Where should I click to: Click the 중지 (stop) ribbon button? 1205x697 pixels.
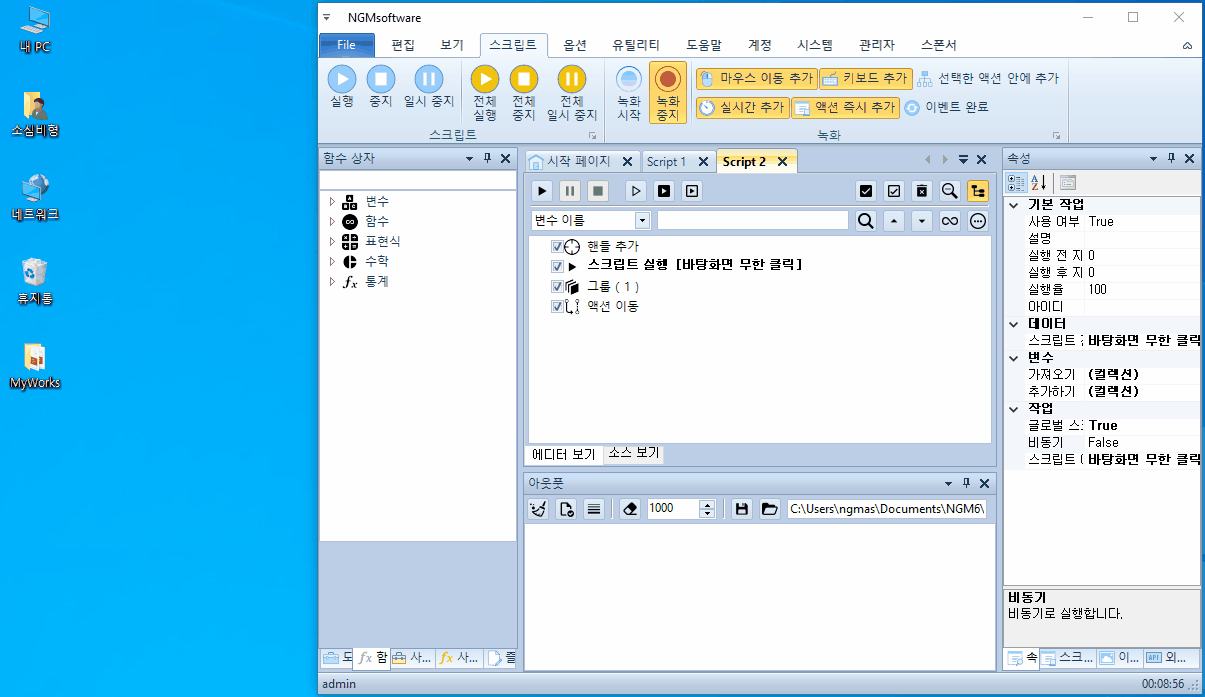[380, 87]
